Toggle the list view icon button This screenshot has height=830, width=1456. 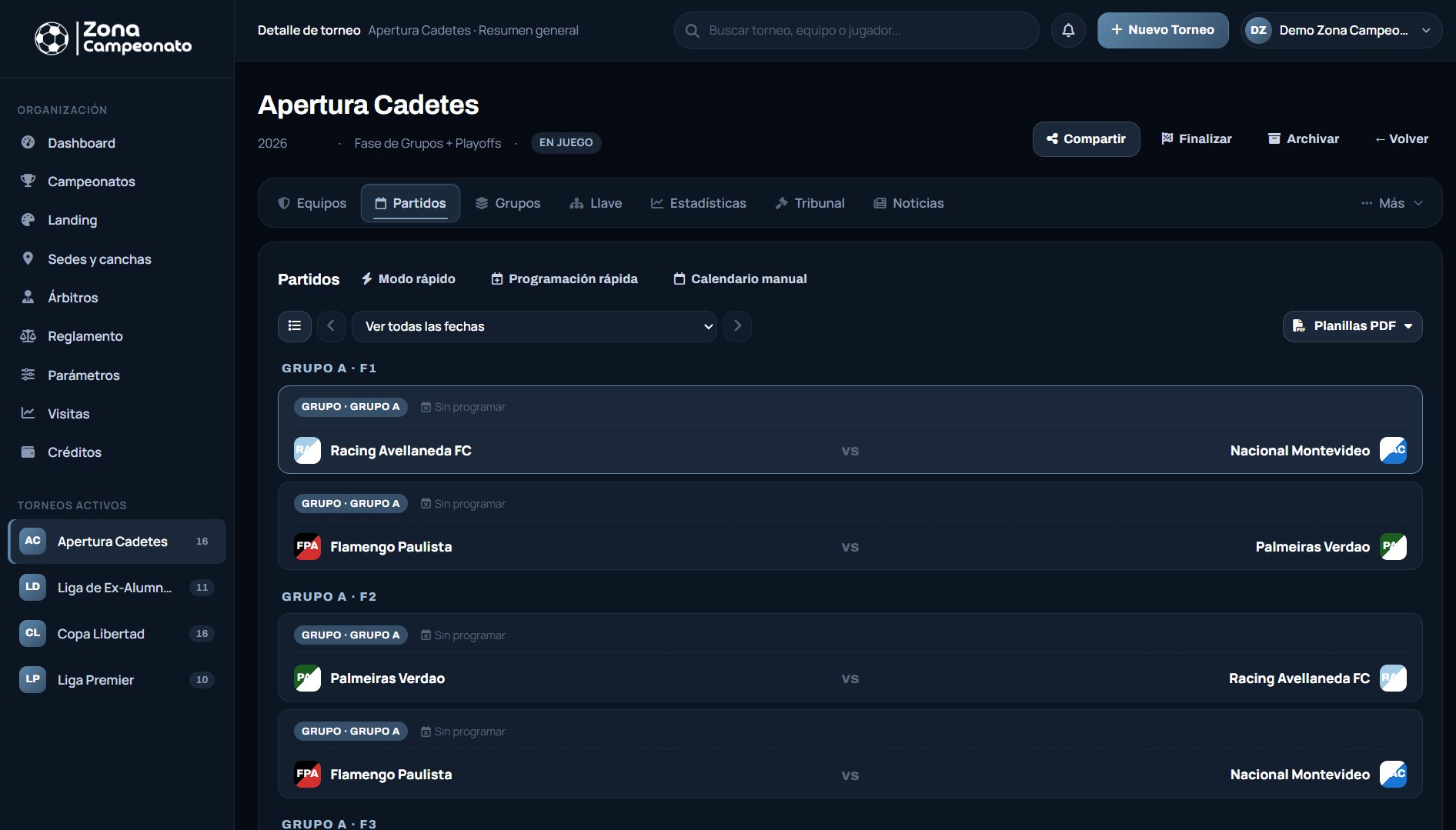[295, 326]
